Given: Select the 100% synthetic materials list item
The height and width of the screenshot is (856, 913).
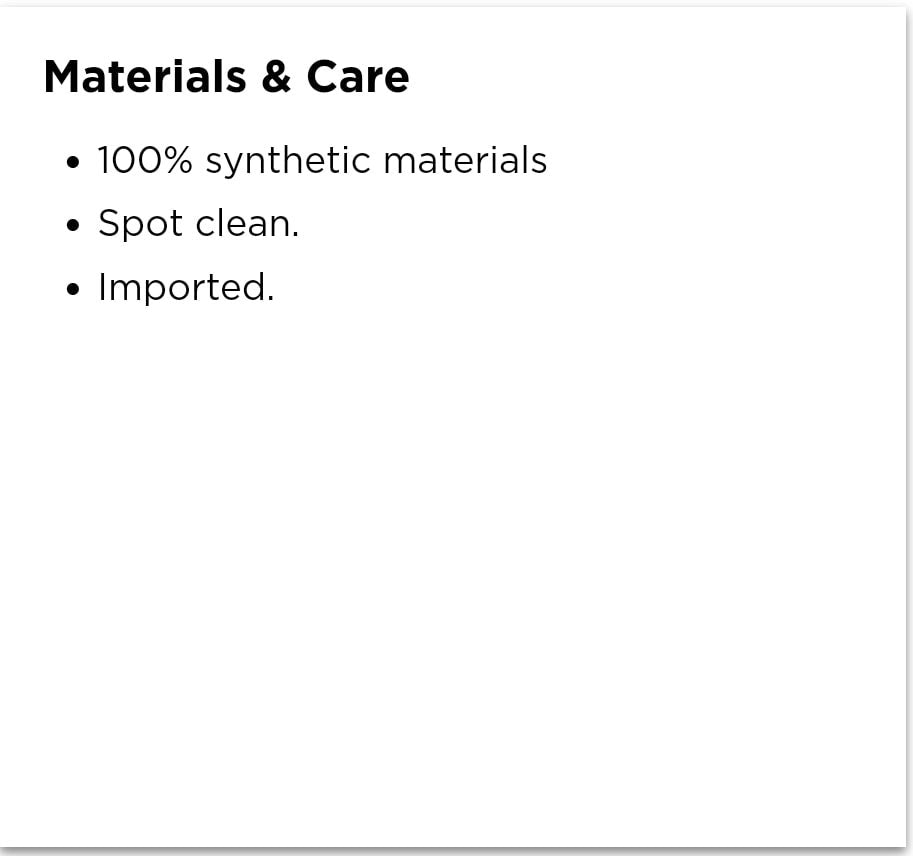Looking at the screenshot, I should tap(322, 160).
